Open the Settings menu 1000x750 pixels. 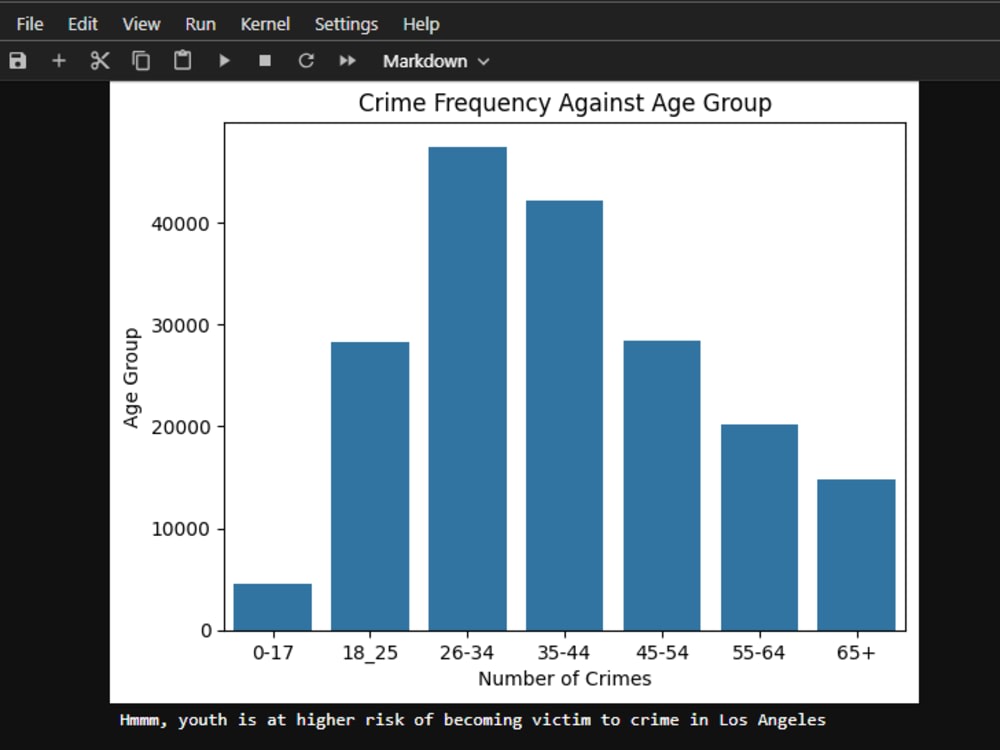[x=346, y=24]
